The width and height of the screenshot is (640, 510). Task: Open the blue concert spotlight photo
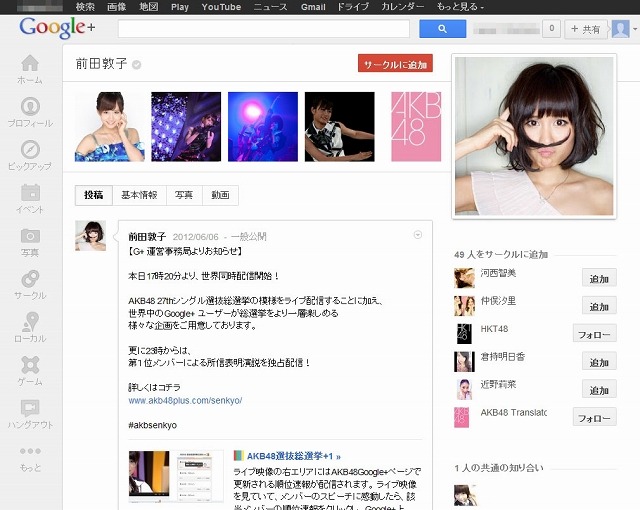(263, 126)
